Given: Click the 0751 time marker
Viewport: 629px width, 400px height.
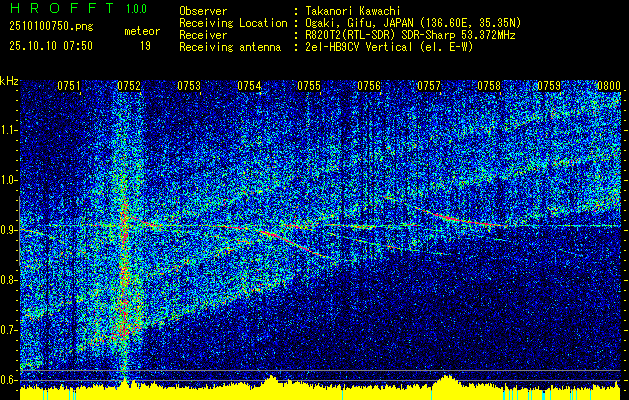Looking at the screenshot, I should [69, 85].
